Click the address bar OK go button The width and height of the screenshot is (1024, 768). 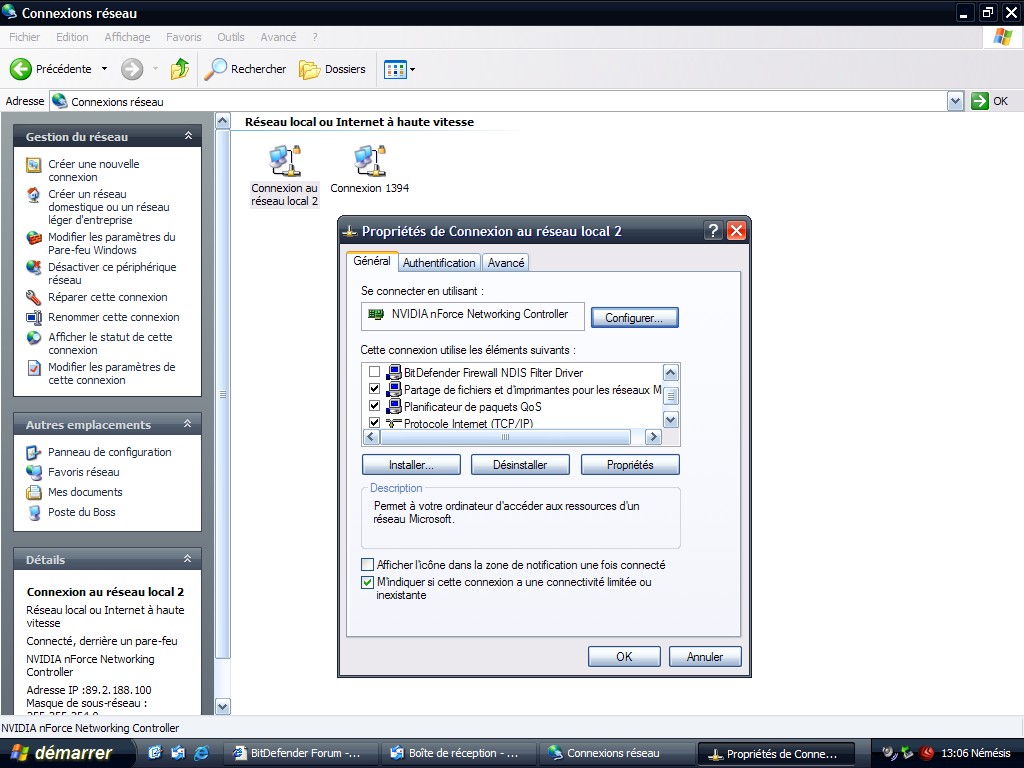990,101
